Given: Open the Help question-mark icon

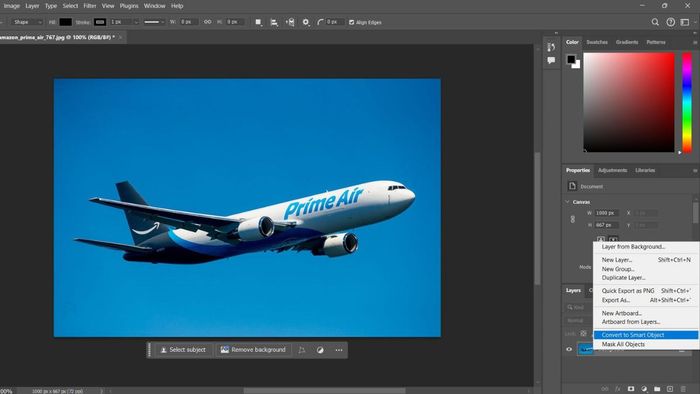Looking at the screenshot, I should tap(671, 22).
